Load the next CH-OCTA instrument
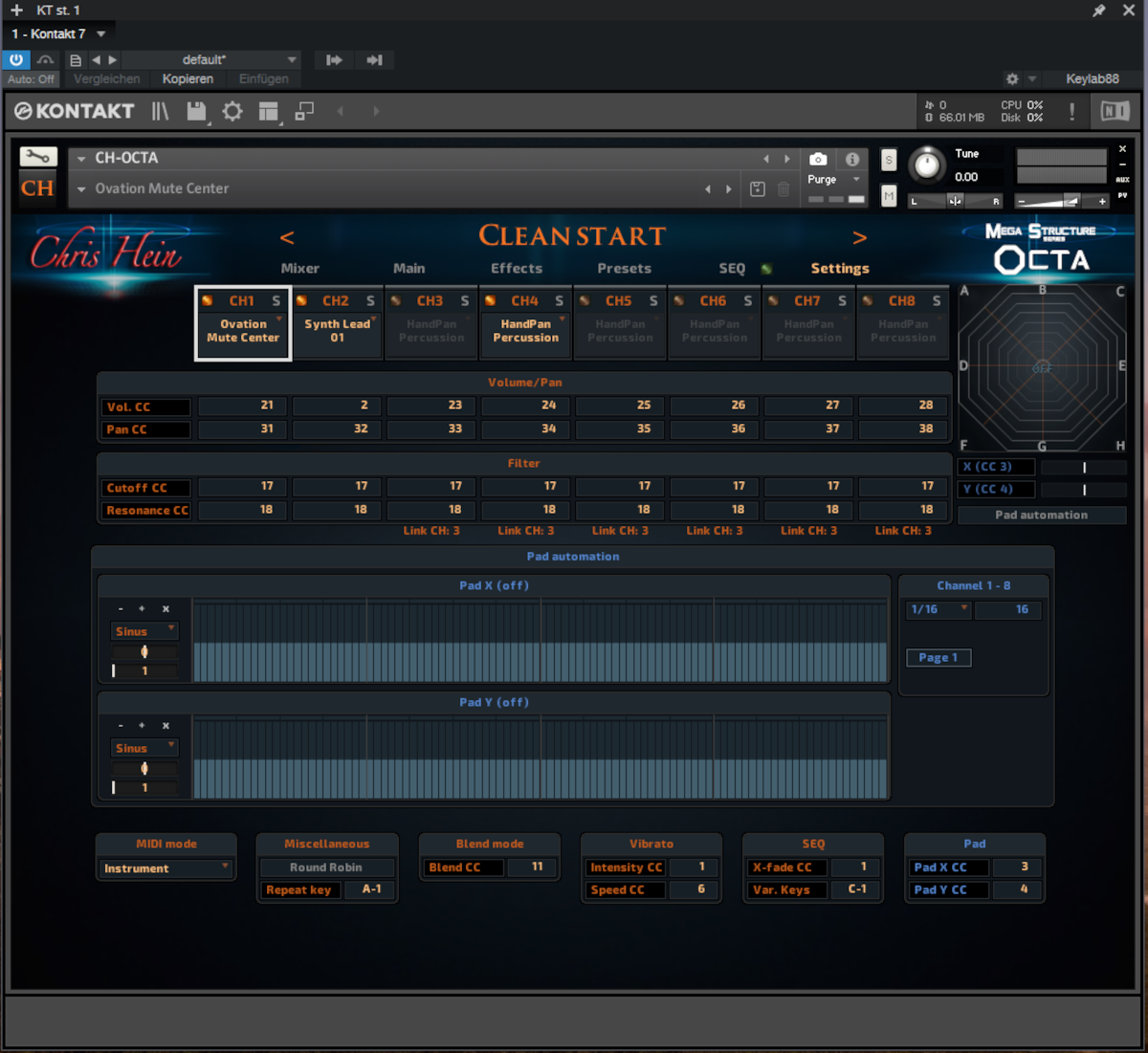This screenshot has width=1148, height=1053. click(787, 159)
